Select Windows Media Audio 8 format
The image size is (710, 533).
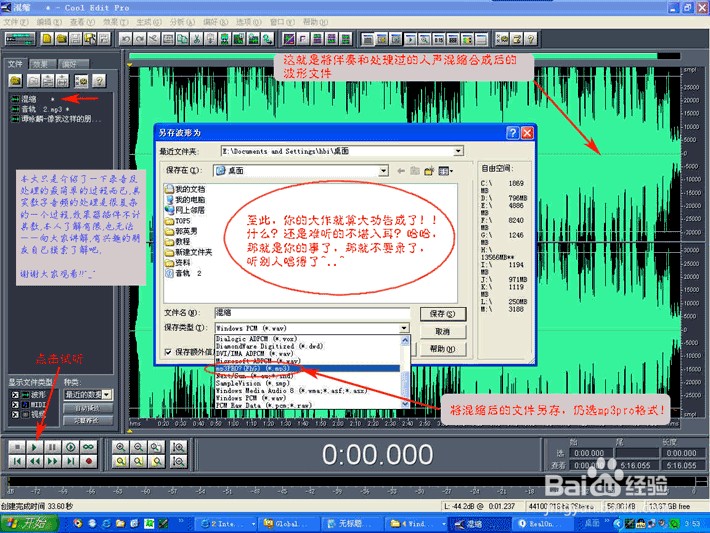[x=307, y=390]
